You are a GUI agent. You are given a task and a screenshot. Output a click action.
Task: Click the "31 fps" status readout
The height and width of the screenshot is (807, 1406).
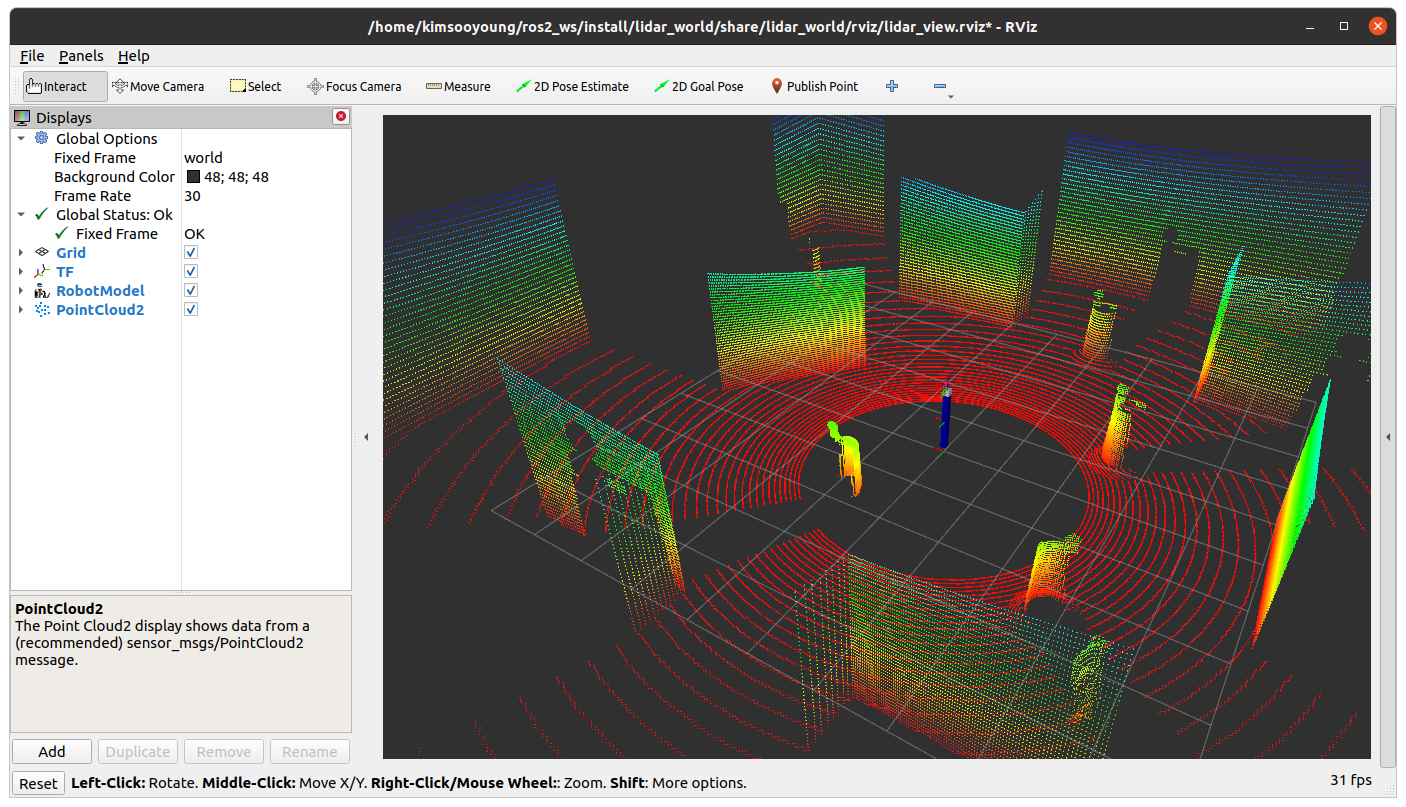1351,780
